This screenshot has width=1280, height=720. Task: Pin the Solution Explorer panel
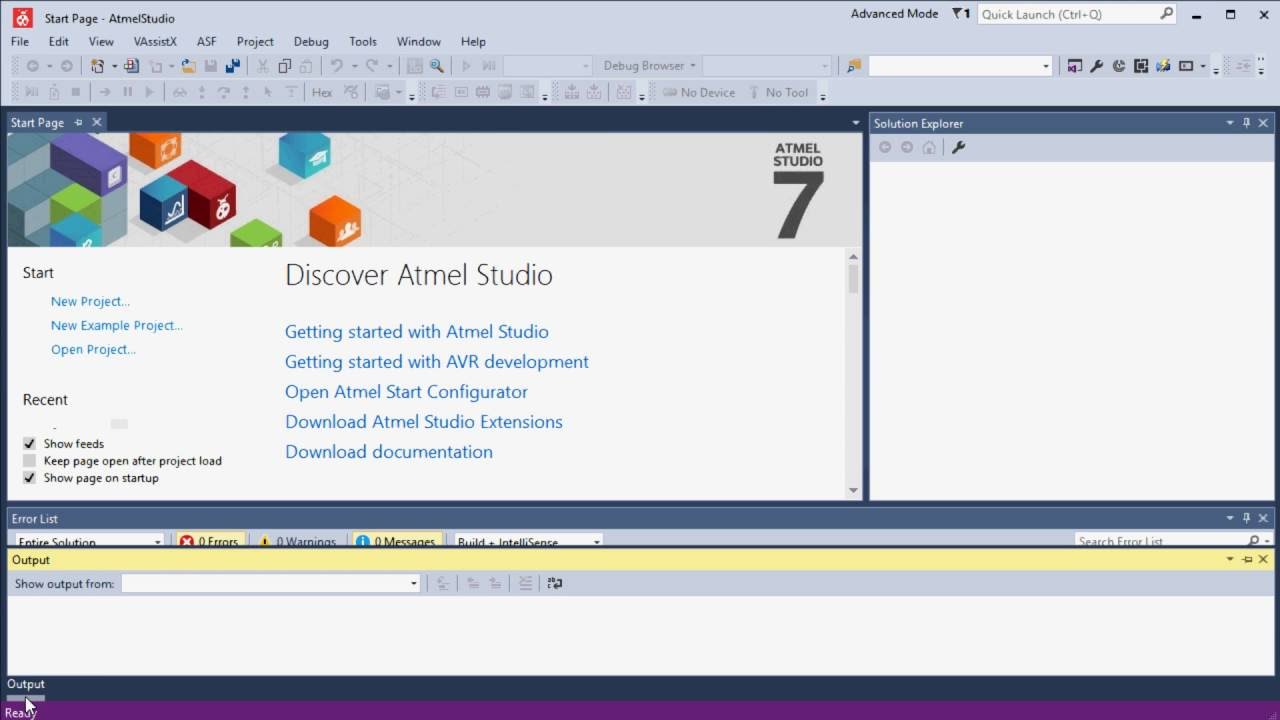[x=1246, y=123]
